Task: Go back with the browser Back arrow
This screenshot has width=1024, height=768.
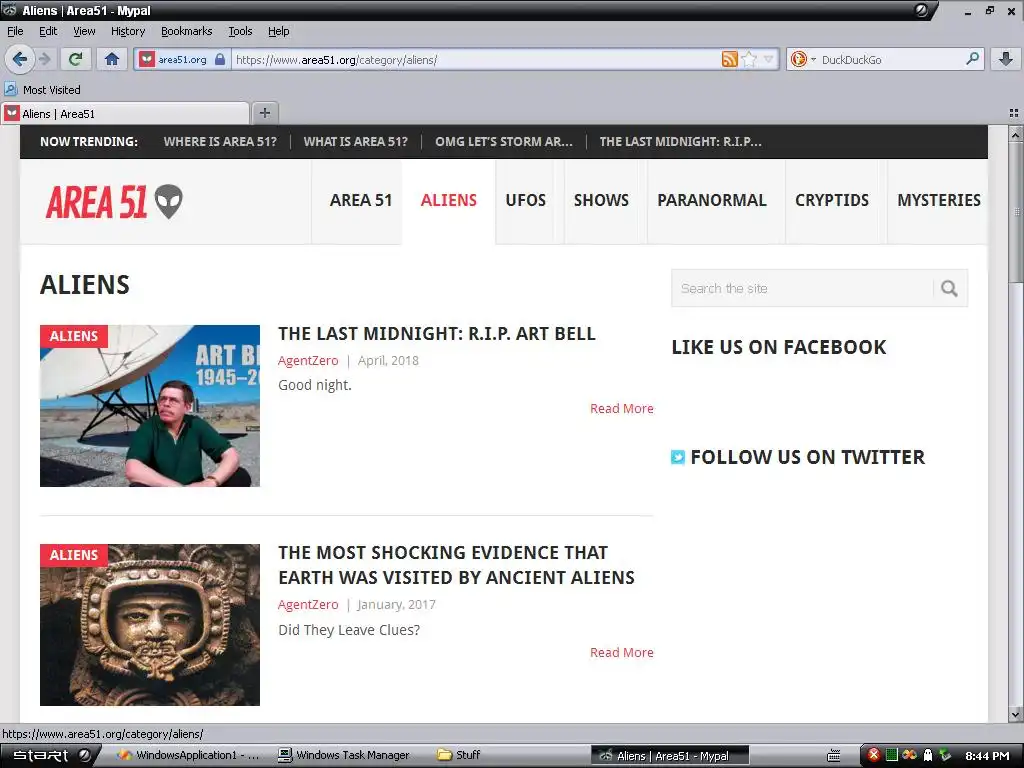Action: coord(20,59)
